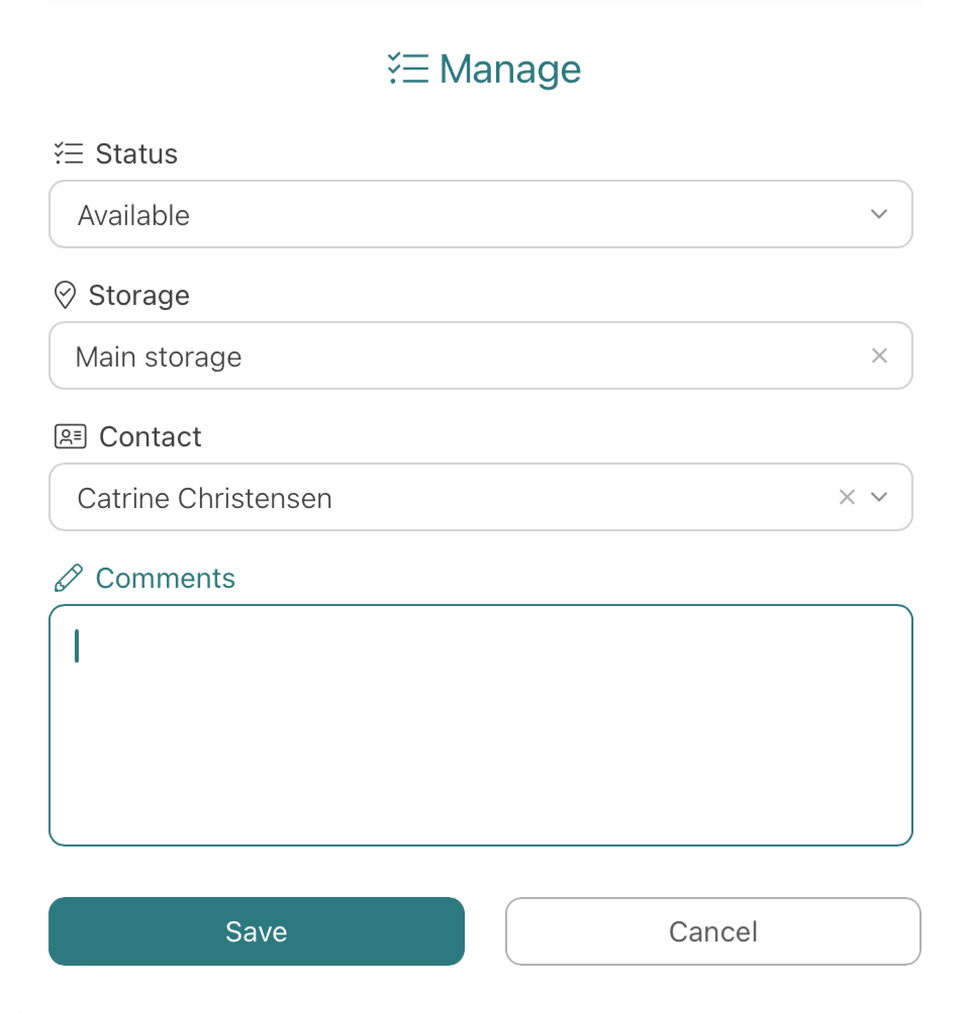Click the Comments label

pyautogui.click(x=165, y=577)
